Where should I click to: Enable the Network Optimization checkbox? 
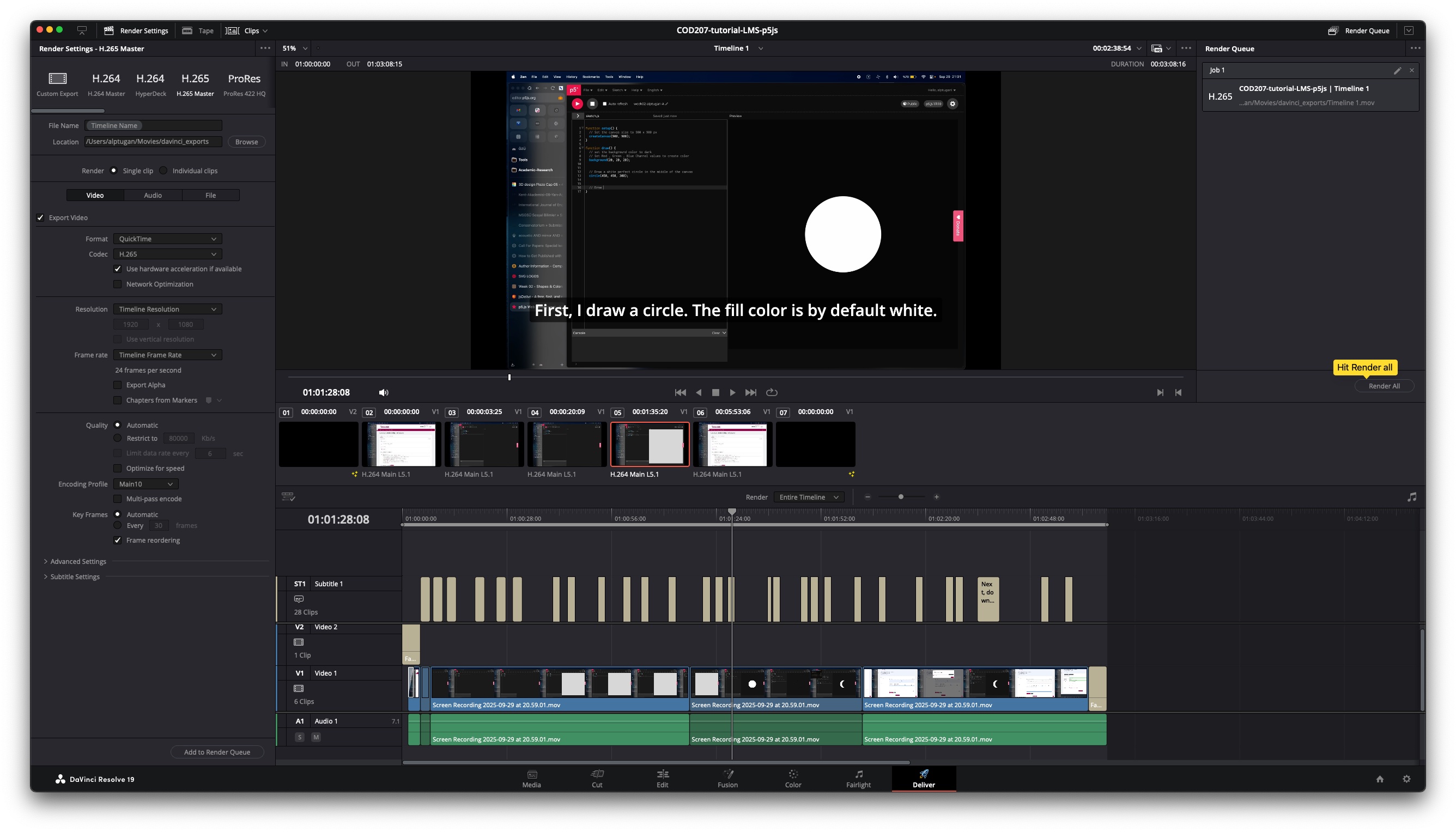(x=118, y=284)
